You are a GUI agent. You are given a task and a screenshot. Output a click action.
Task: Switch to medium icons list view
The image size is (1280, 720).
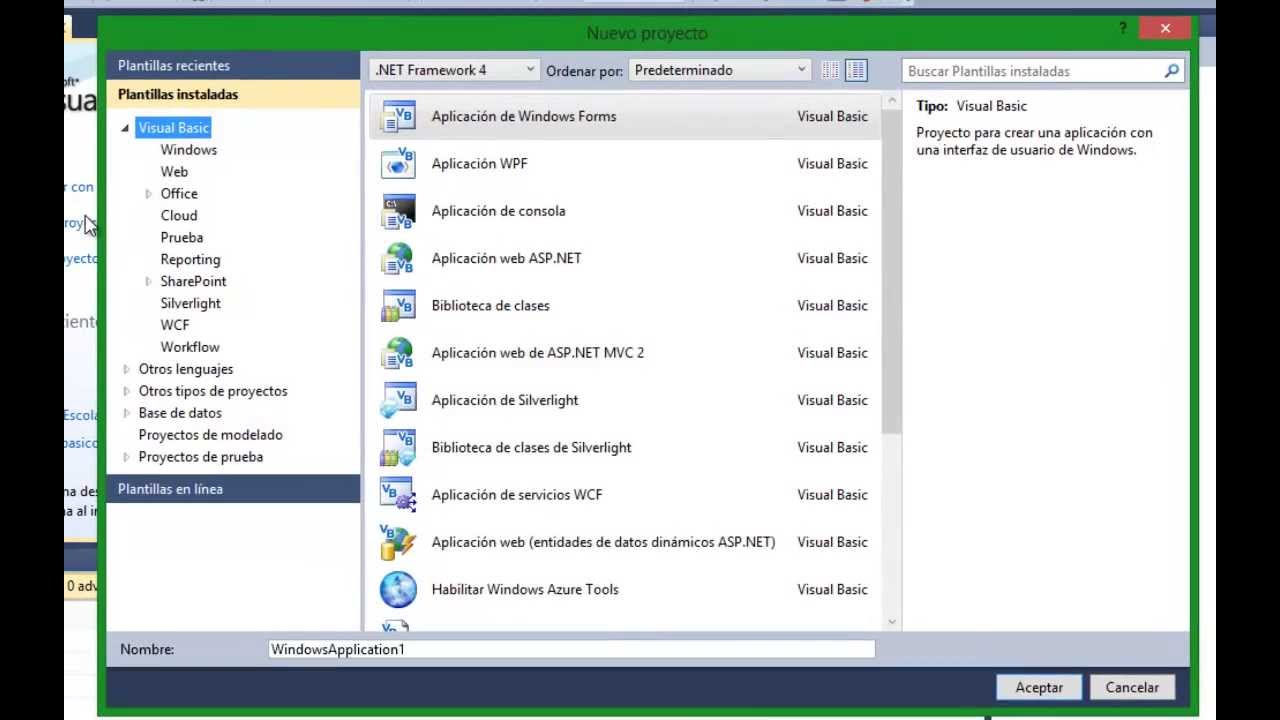click(856, 70)
